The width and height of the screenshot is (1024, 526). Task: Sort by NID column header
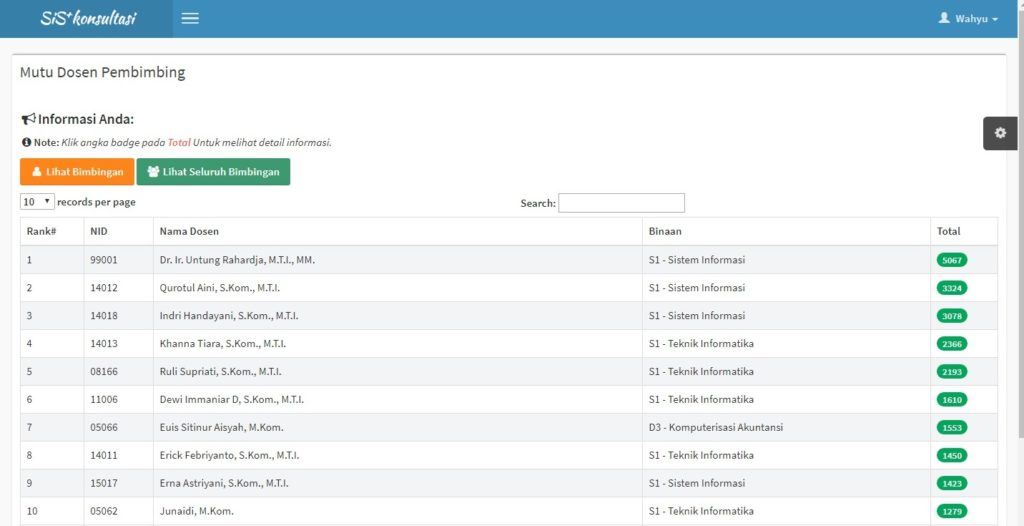[118, 231]
